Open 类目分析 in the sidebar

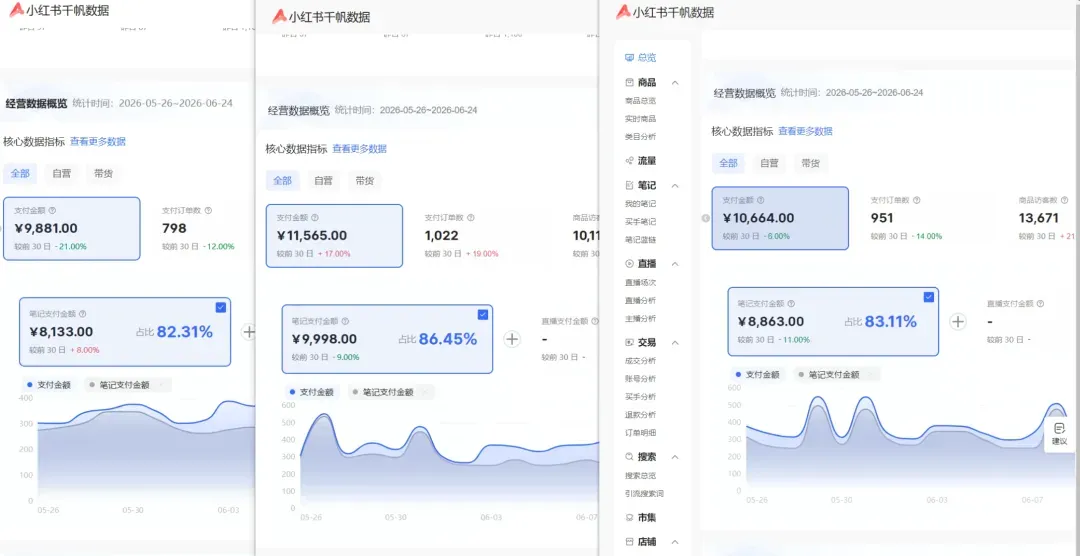[641, 136]
